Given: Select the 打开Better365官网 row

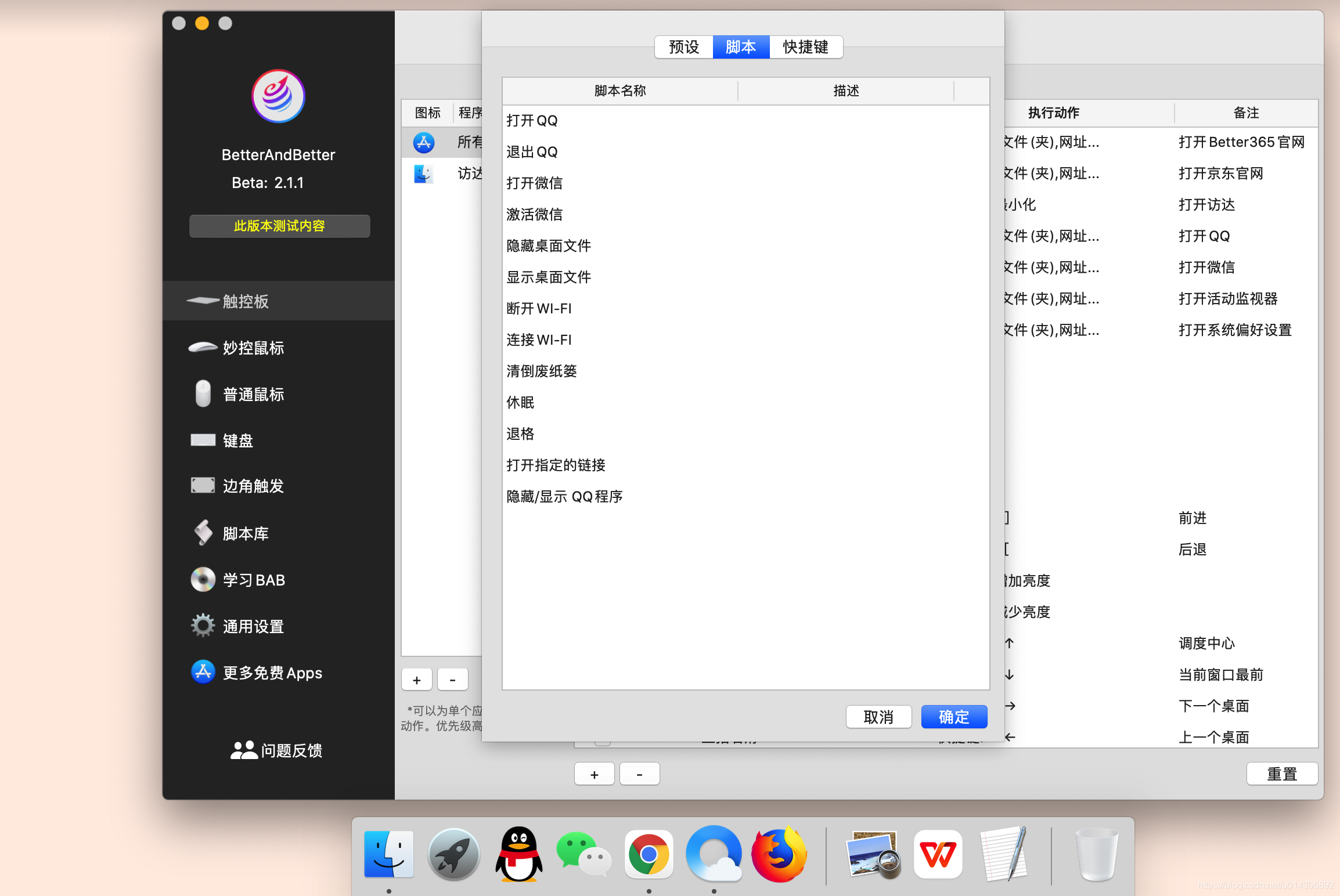Looking at the screenshot, I should coord(1161,142).
